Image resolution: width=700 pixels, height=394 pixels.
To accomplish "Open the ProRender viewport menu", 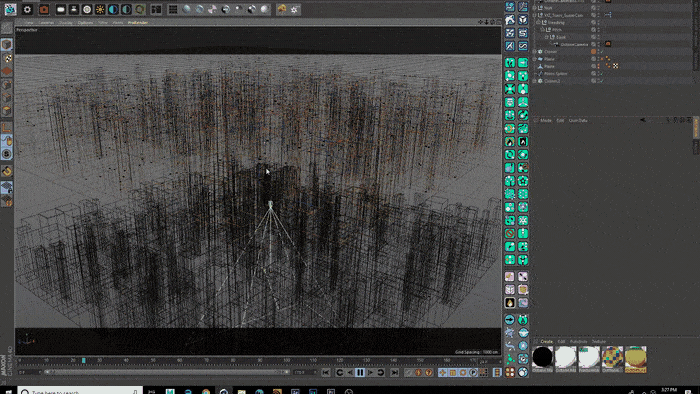I will tap(138, 22).
